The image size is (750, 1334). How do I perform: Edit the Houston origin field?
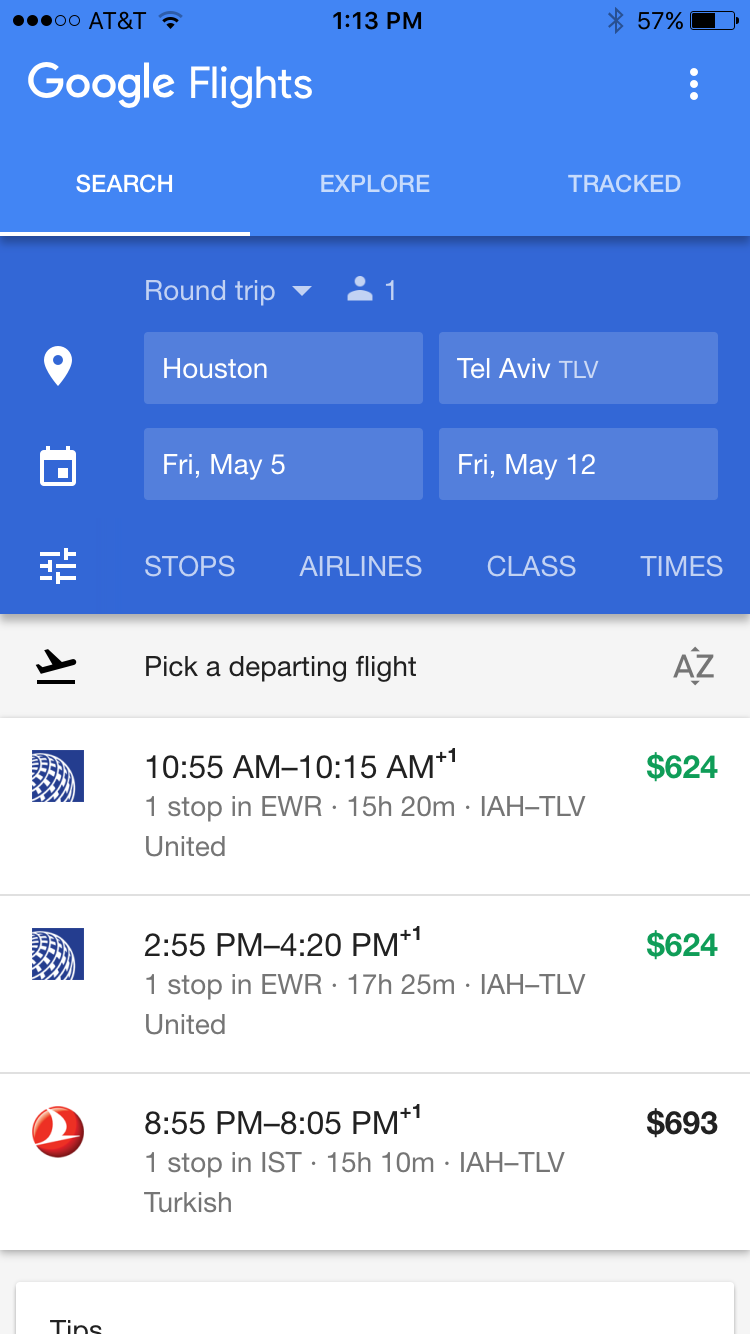tap(283, 368)
